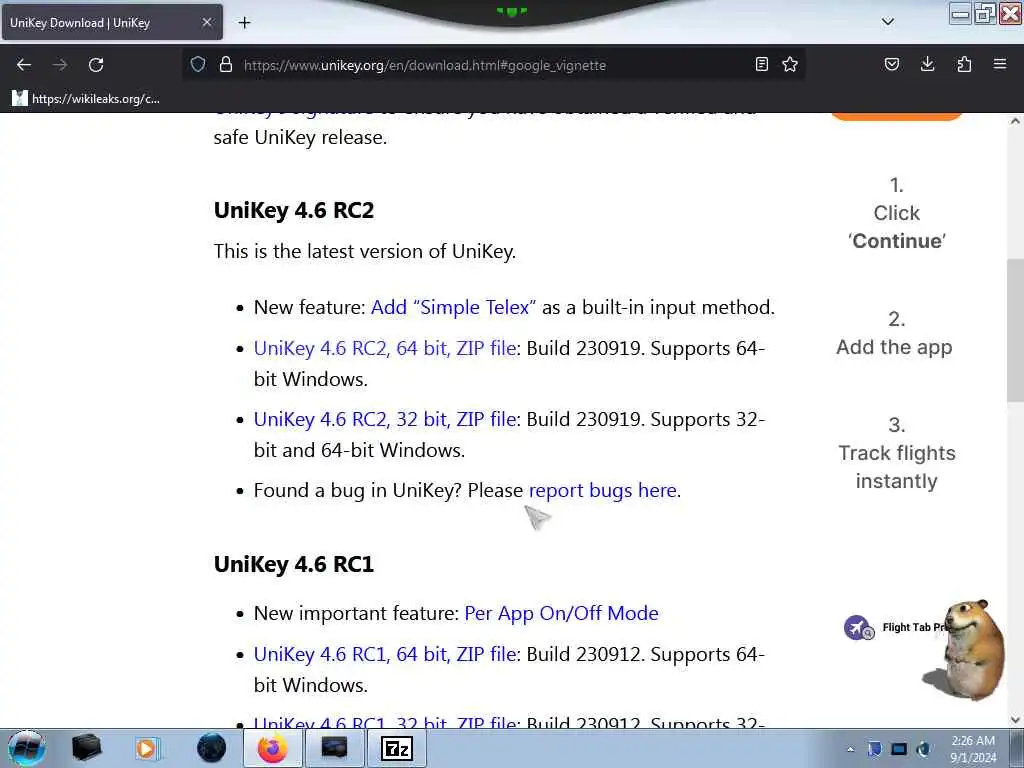Click the scrollbar down arrow
The width and height of the screenshot is (1024, 768).
tap(1015, 720)
